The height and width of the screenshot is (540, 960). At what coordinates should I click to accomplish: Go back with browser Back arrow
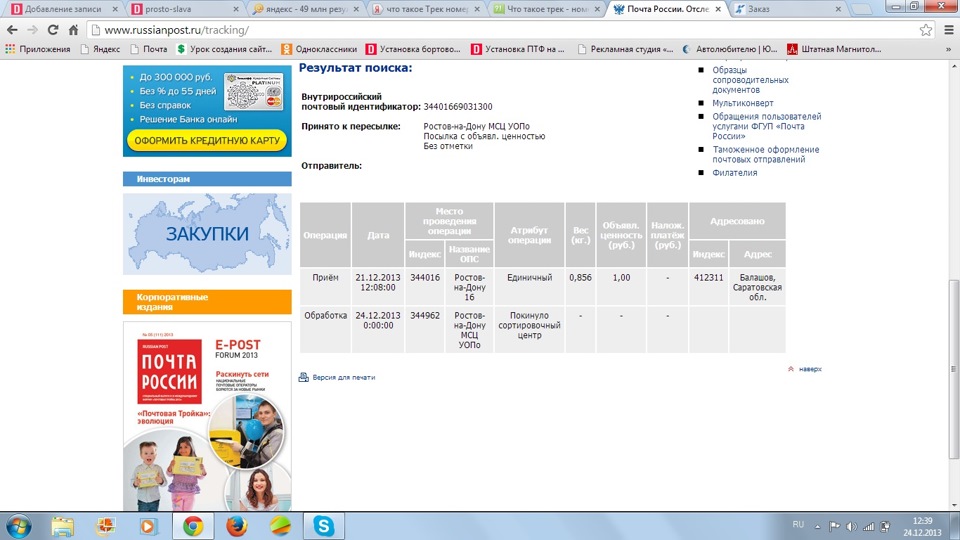pyautogui.click(x=12, y=29)
